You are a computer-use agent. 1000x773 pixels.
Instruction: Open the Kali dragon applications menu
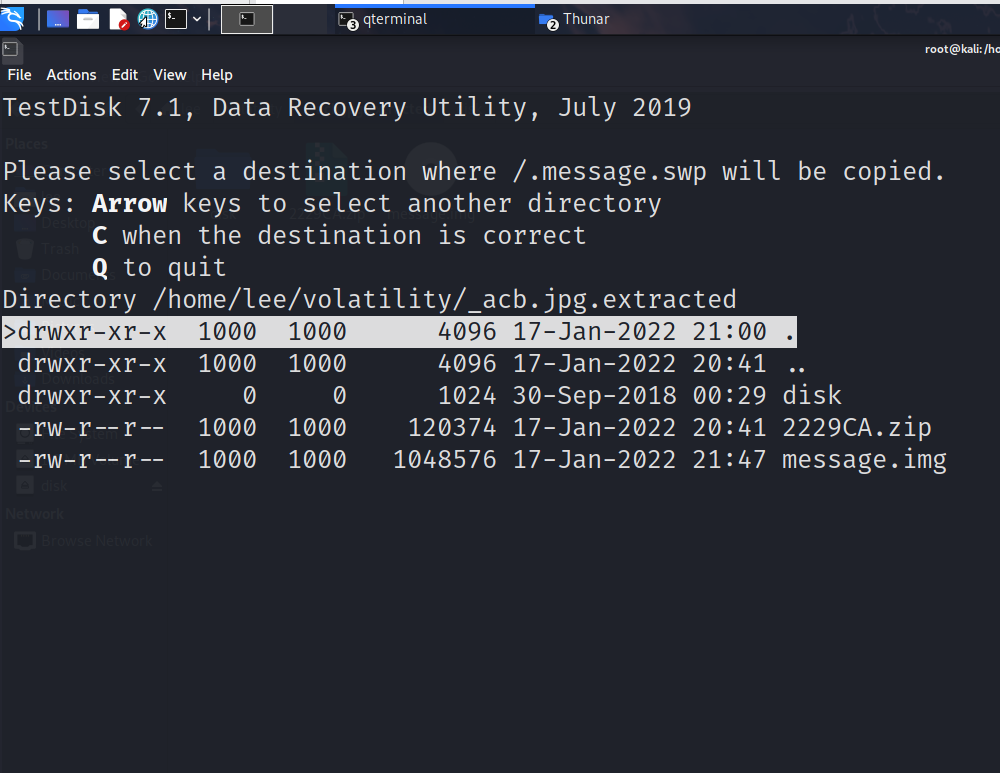tap(12, 18)
